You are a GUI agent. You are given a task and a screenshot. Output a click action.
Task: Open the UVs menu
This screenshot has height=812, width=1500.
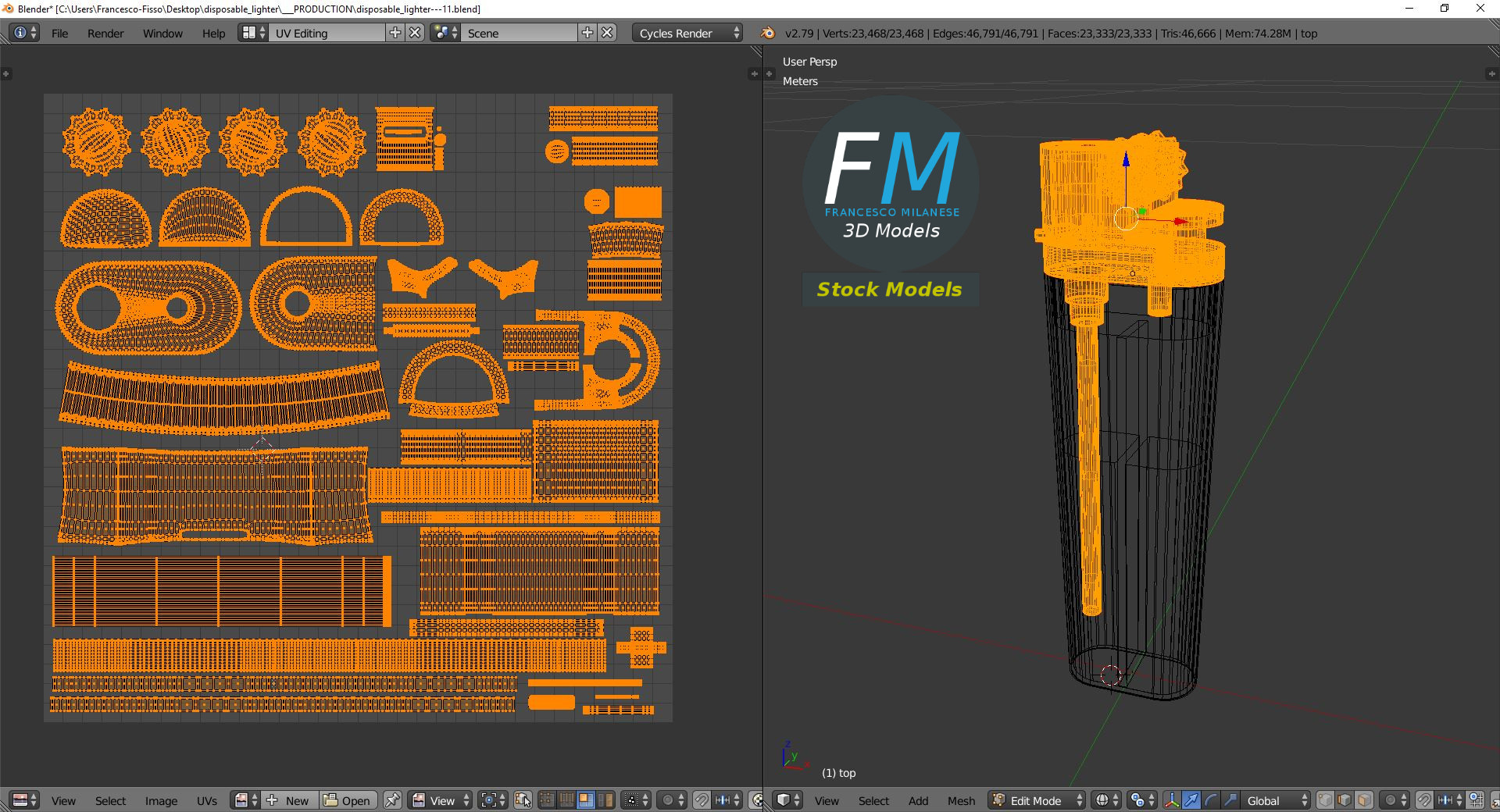point(207,801)
